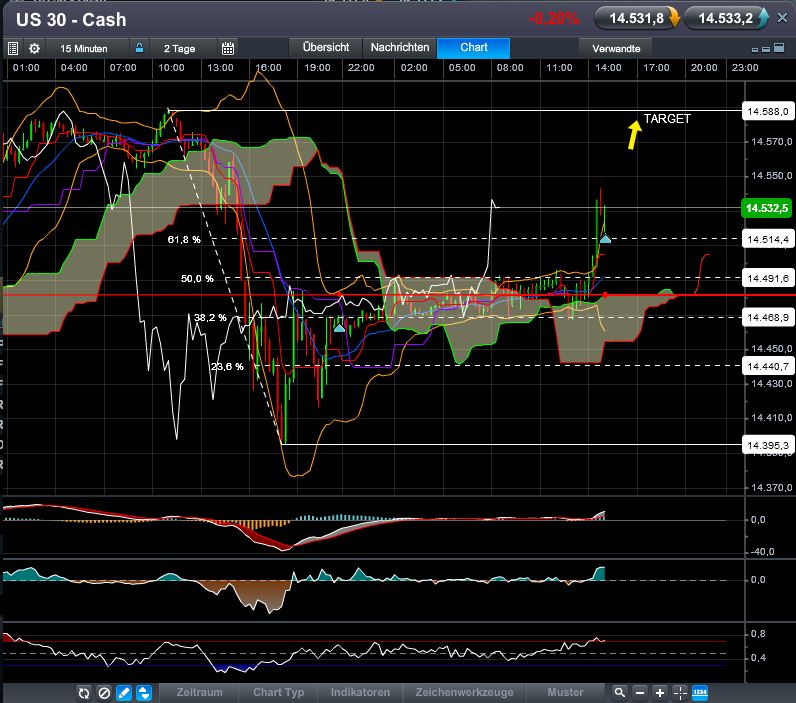Toggle the blue 1234 price label icon
Viewport: 796px width, 703px height.
point(700,693)
